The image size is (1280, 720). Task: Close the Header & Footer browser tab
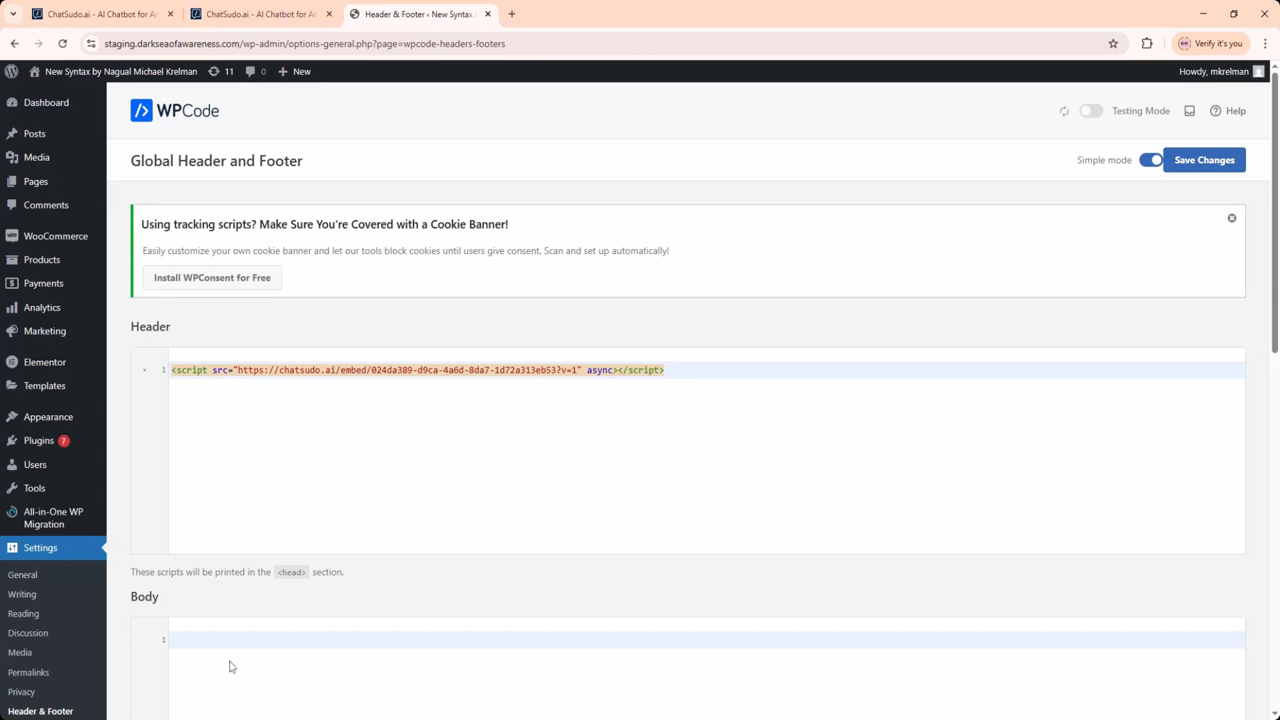[x=488, y=14]
